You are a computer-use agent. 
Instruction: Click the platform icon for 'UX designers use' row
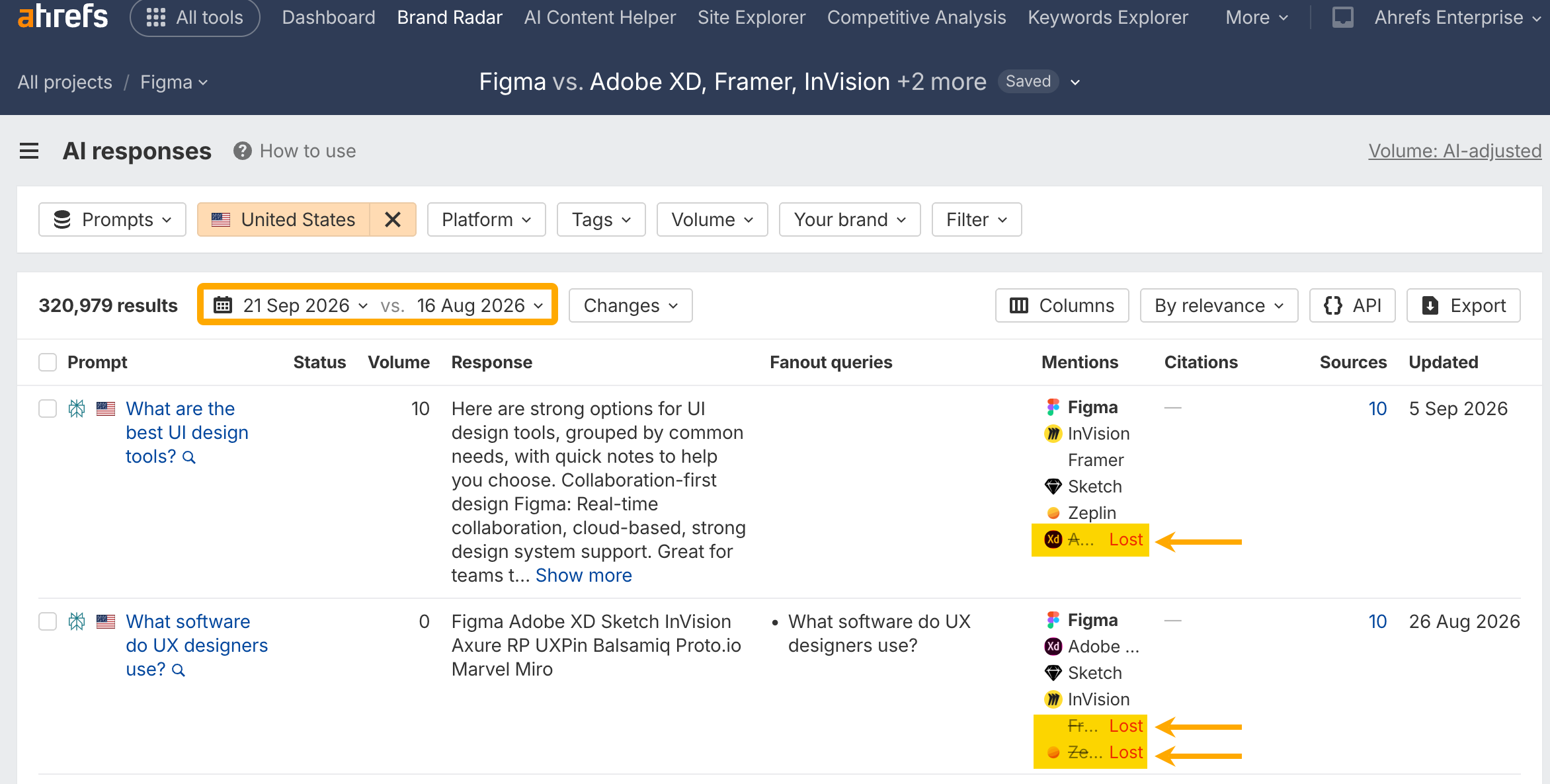click(x=77, y=621)
